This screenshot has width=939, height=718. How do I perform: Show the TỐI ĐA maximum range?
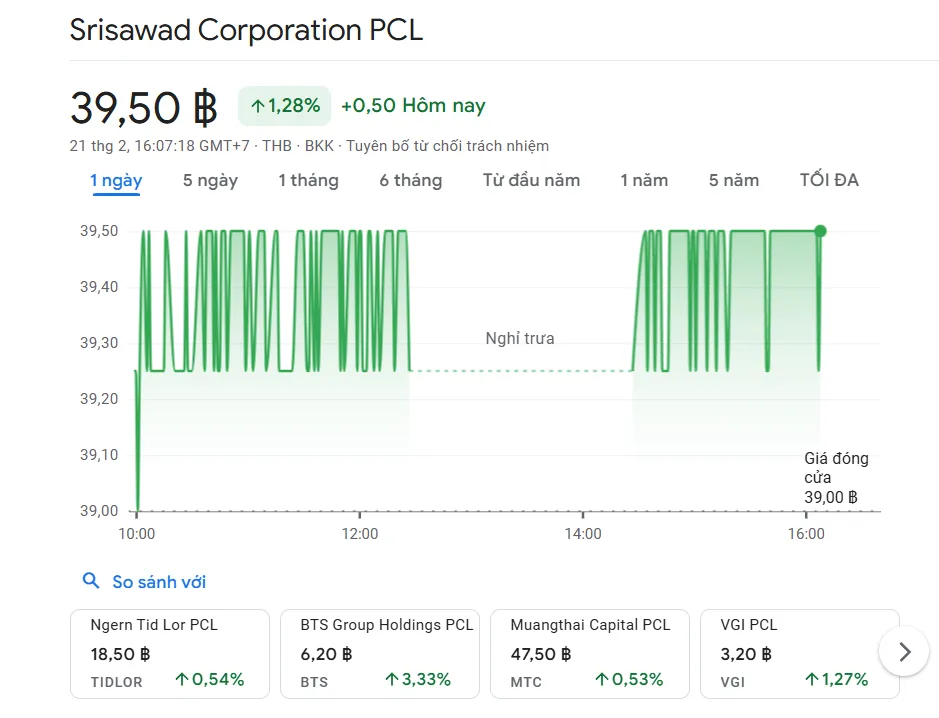point(829,181)
